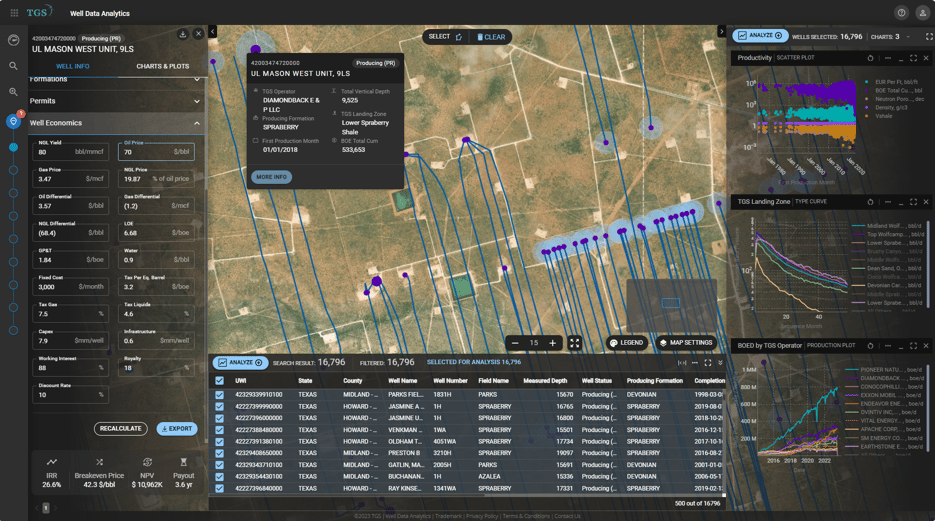Reset the TGS Landing Zone type curve
The width and height of the screenshot is (935, 521).
(x=870, y=202)
